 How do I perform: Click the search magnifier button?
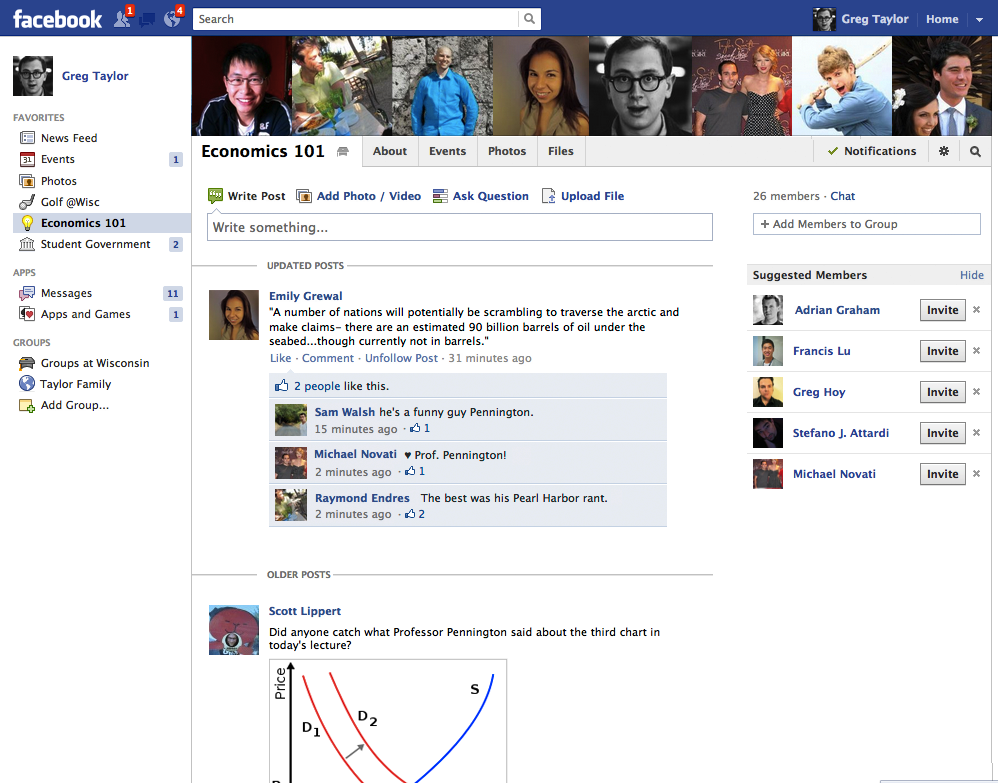click(x=530, y=19)
